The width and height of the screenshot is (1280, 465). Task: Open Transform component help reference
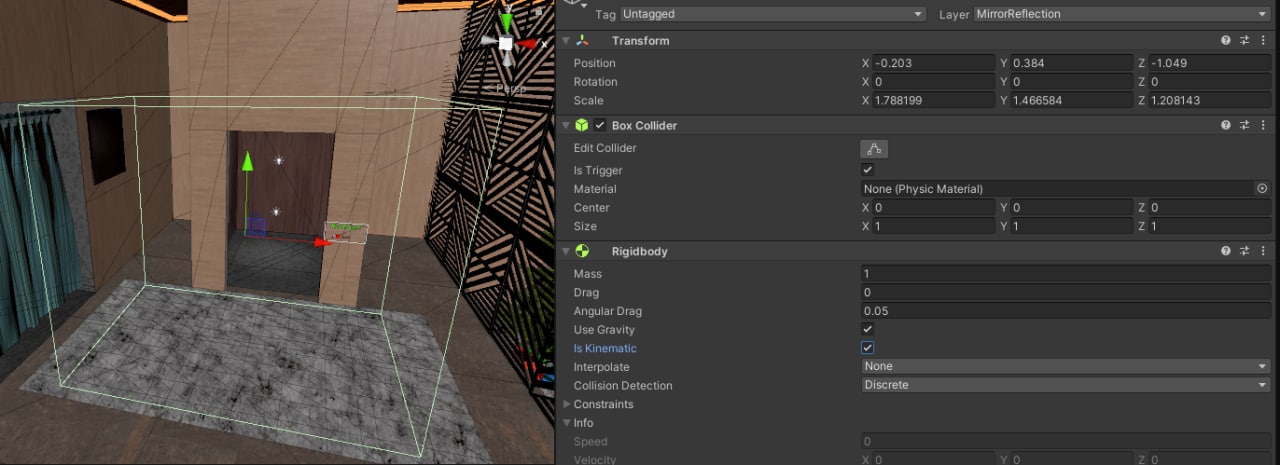pyautogui.click(x=1226, y=41)
